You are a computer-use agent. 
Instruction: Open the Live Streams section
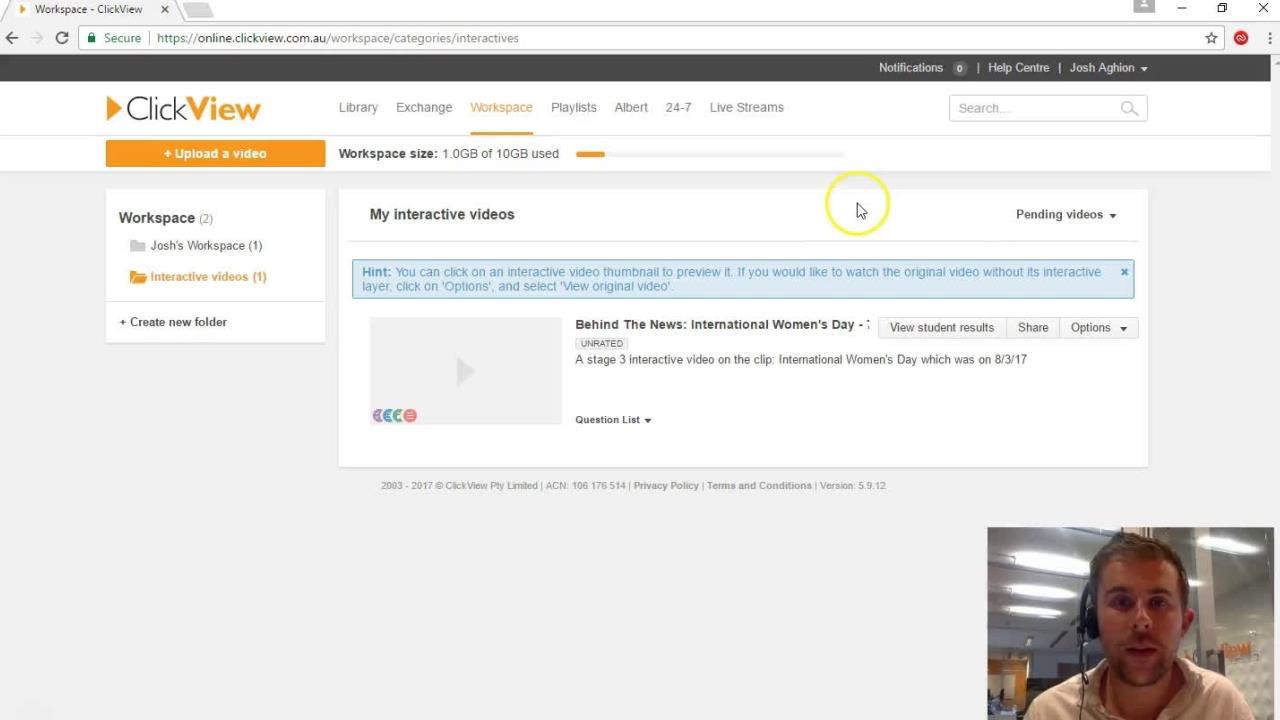pos(746,107)
